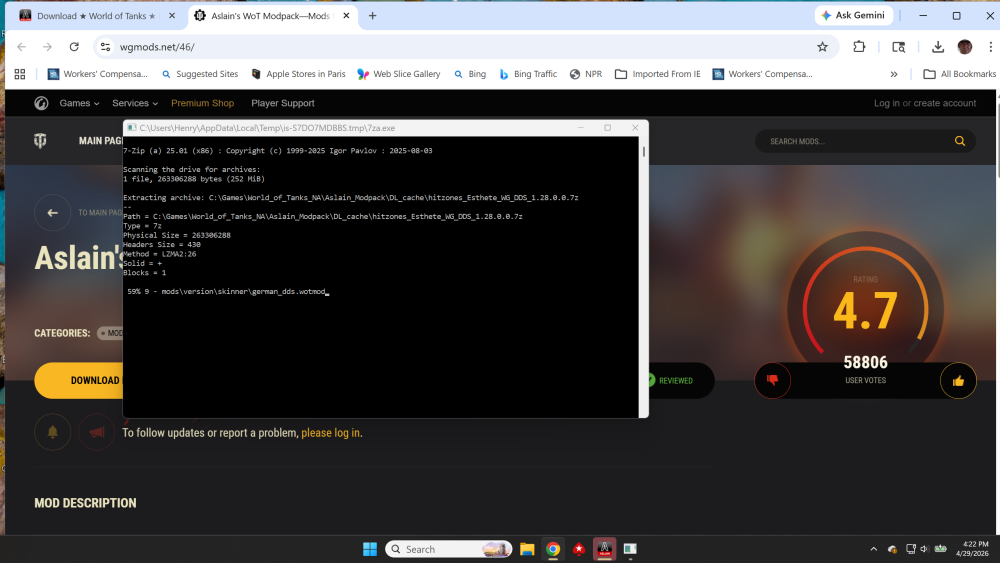1000x563 pixels.
Task: Click the Windows taskbar Search box
Action: (449, 549)
